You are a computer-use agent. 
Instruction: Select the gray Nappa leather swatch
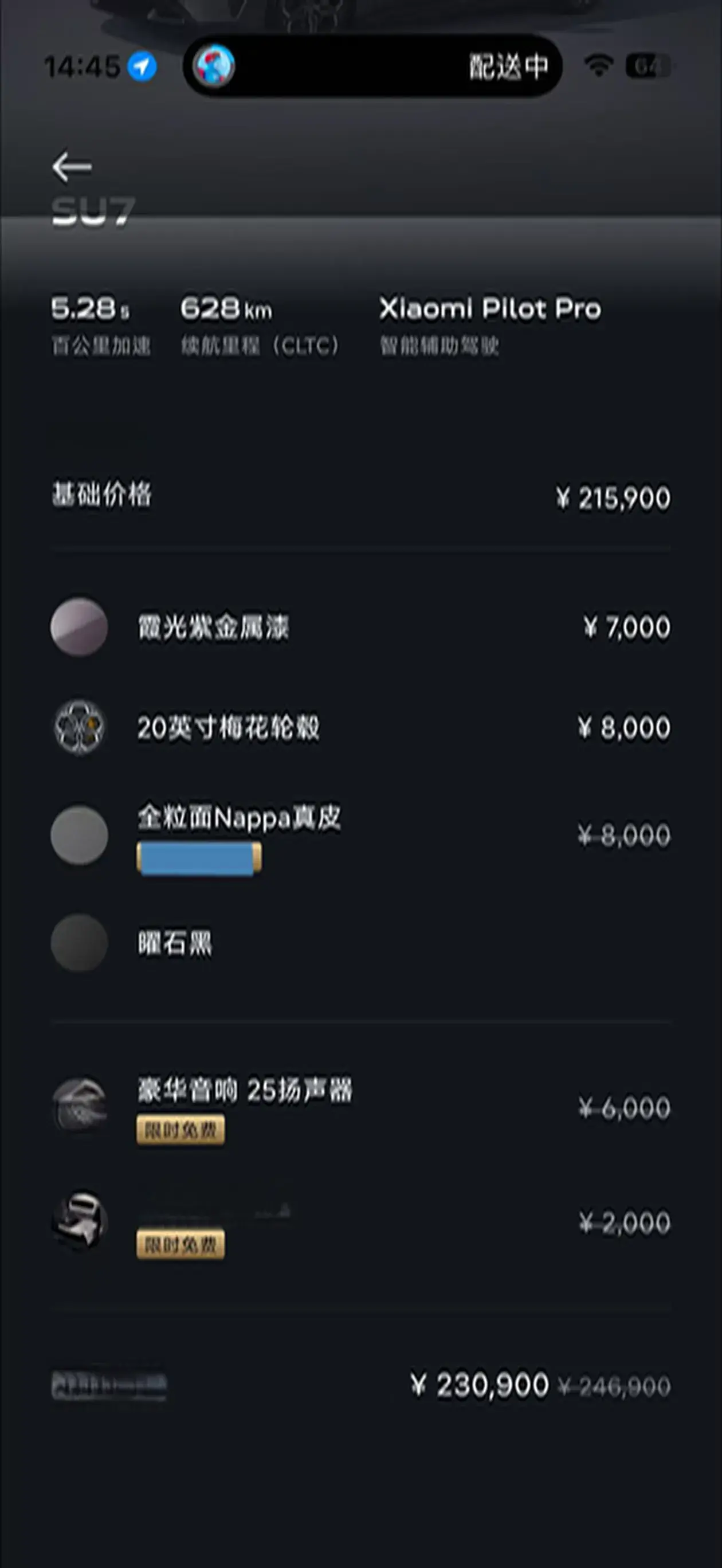[x=79, y=834]
